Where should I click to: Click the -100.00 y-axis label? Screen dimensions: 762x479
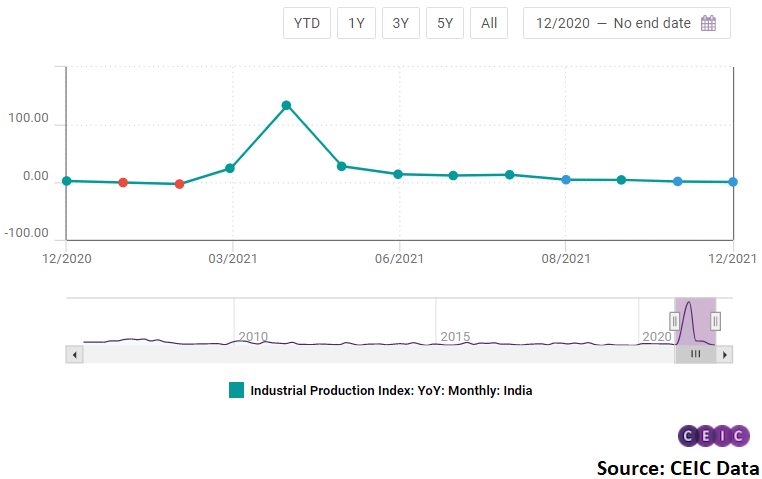coord(26,233)
